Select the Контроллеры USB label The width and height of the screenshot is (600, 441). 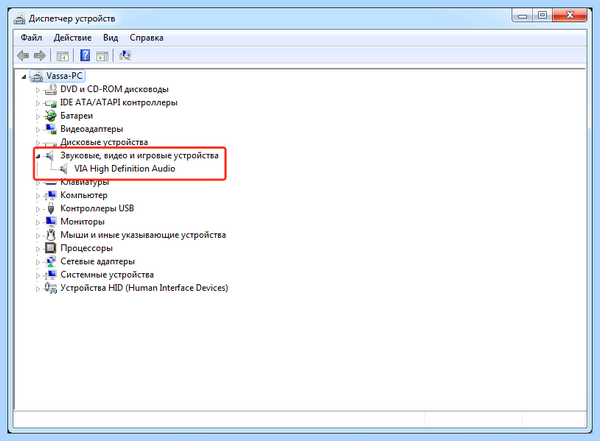(x=97, y=208)
